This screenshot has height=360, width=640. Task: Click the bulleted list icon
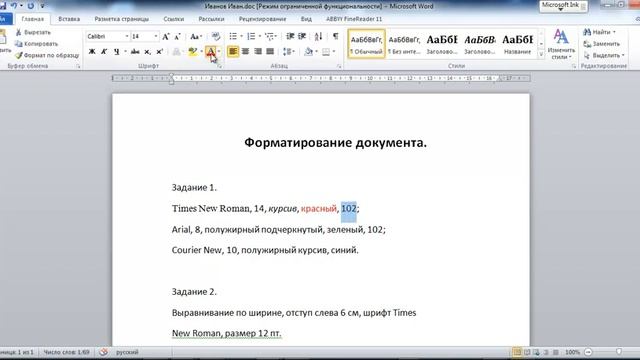(233, 37)
